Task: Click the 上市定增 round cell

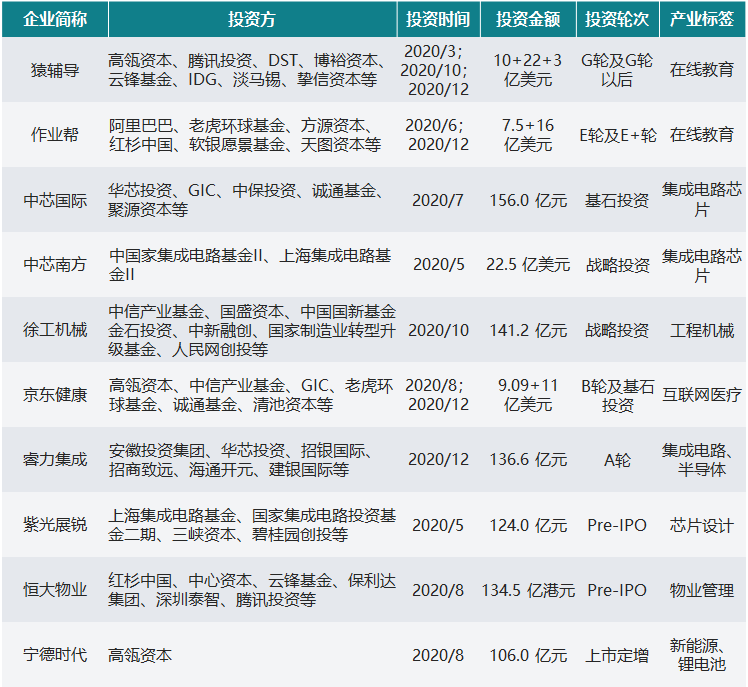Action: 617,655
